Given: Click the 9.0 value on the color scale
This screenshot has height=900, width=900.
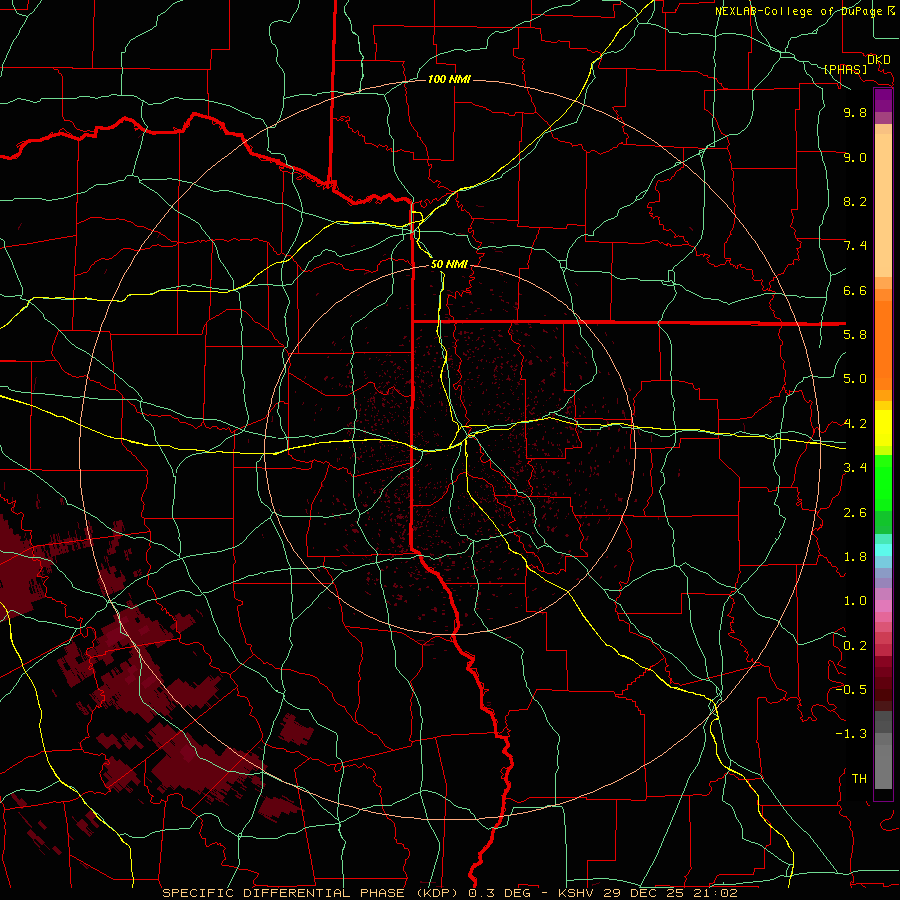Looking at the screenshot, I should (x=855, y=157).
